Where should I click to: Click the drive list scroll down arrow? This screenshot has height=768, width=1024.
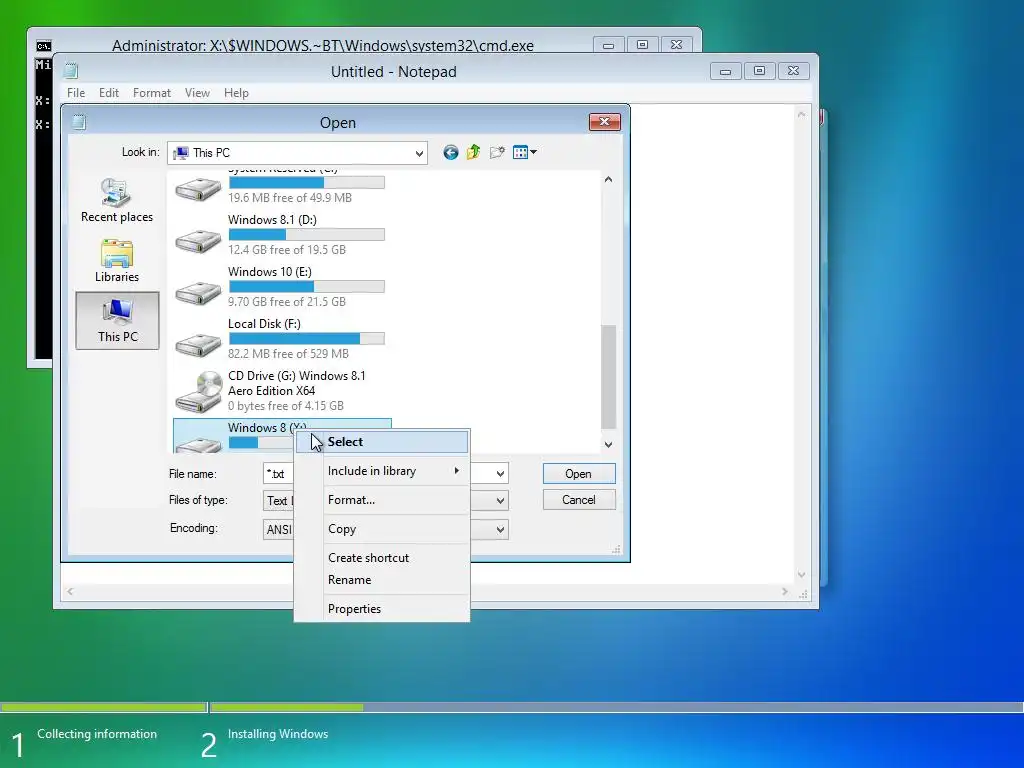point(608,445)
